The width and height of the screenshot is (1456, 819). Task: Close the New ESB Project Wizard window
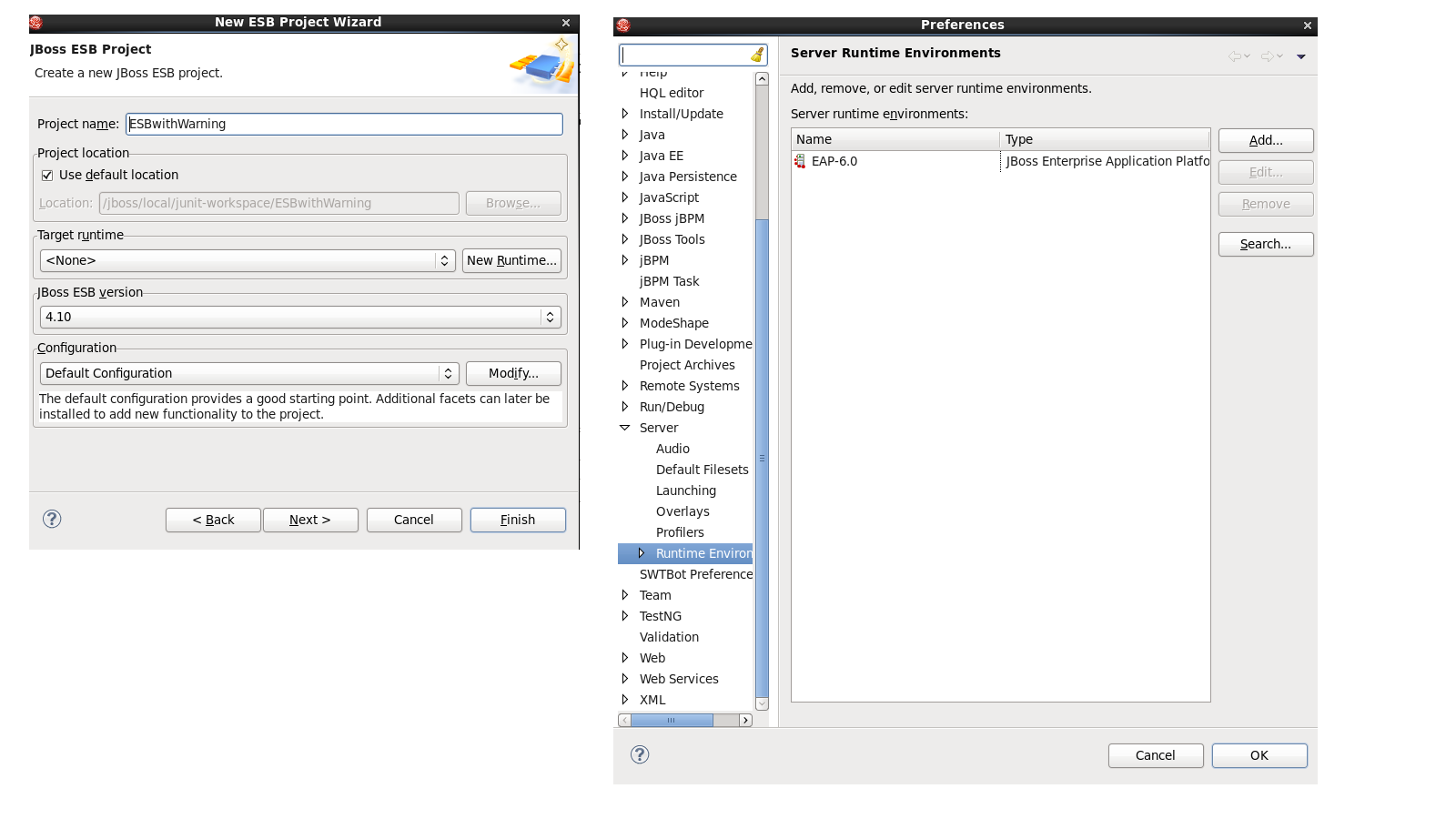(x=566, y=23)
